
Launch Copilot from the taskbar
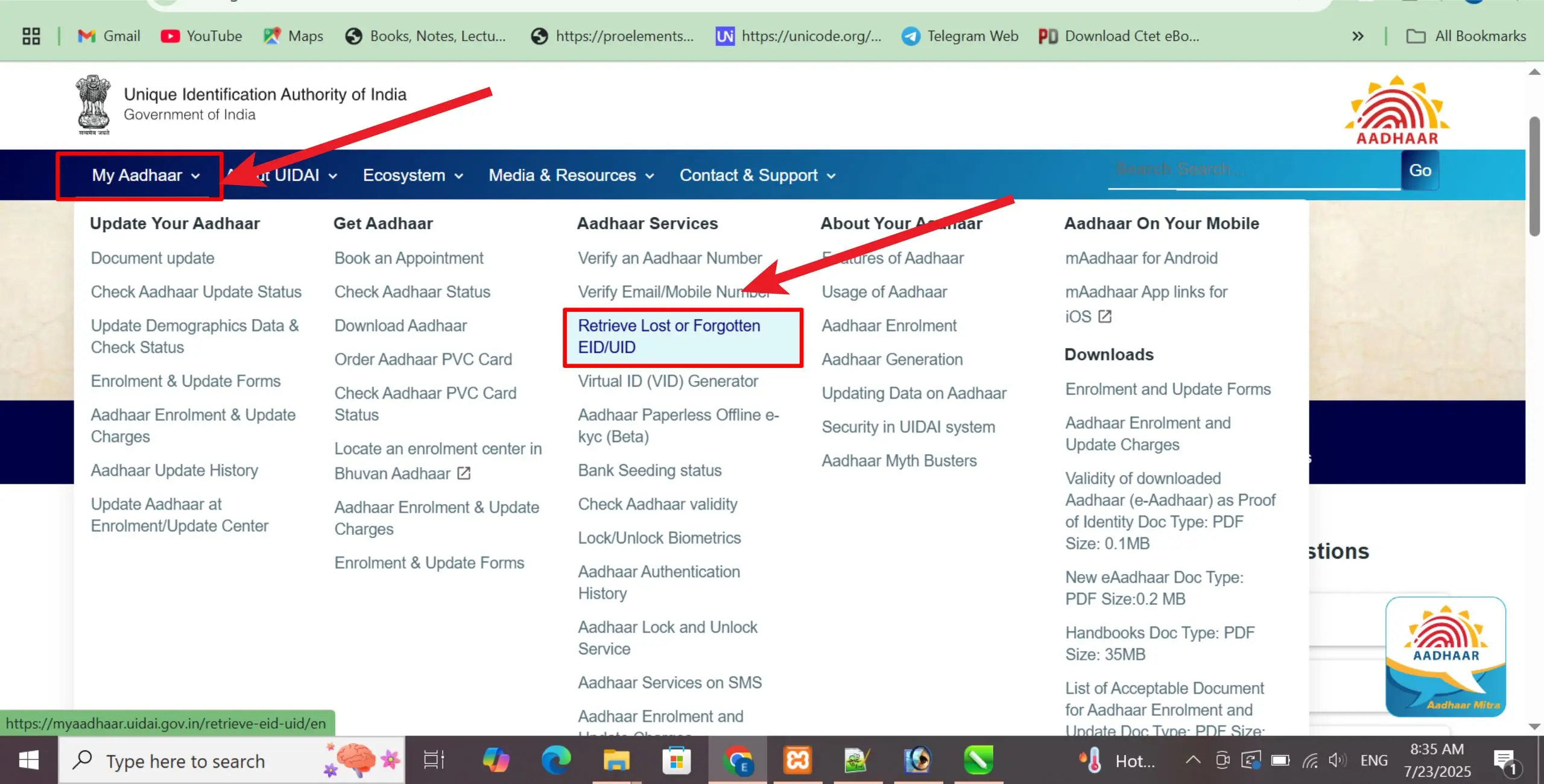[x=496, y=760]
